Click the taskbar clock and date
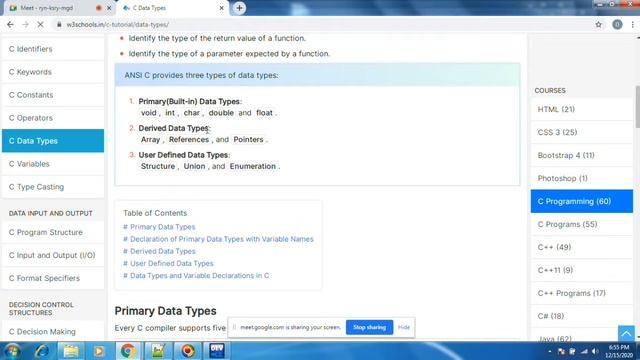 click(x=619, y=351)
